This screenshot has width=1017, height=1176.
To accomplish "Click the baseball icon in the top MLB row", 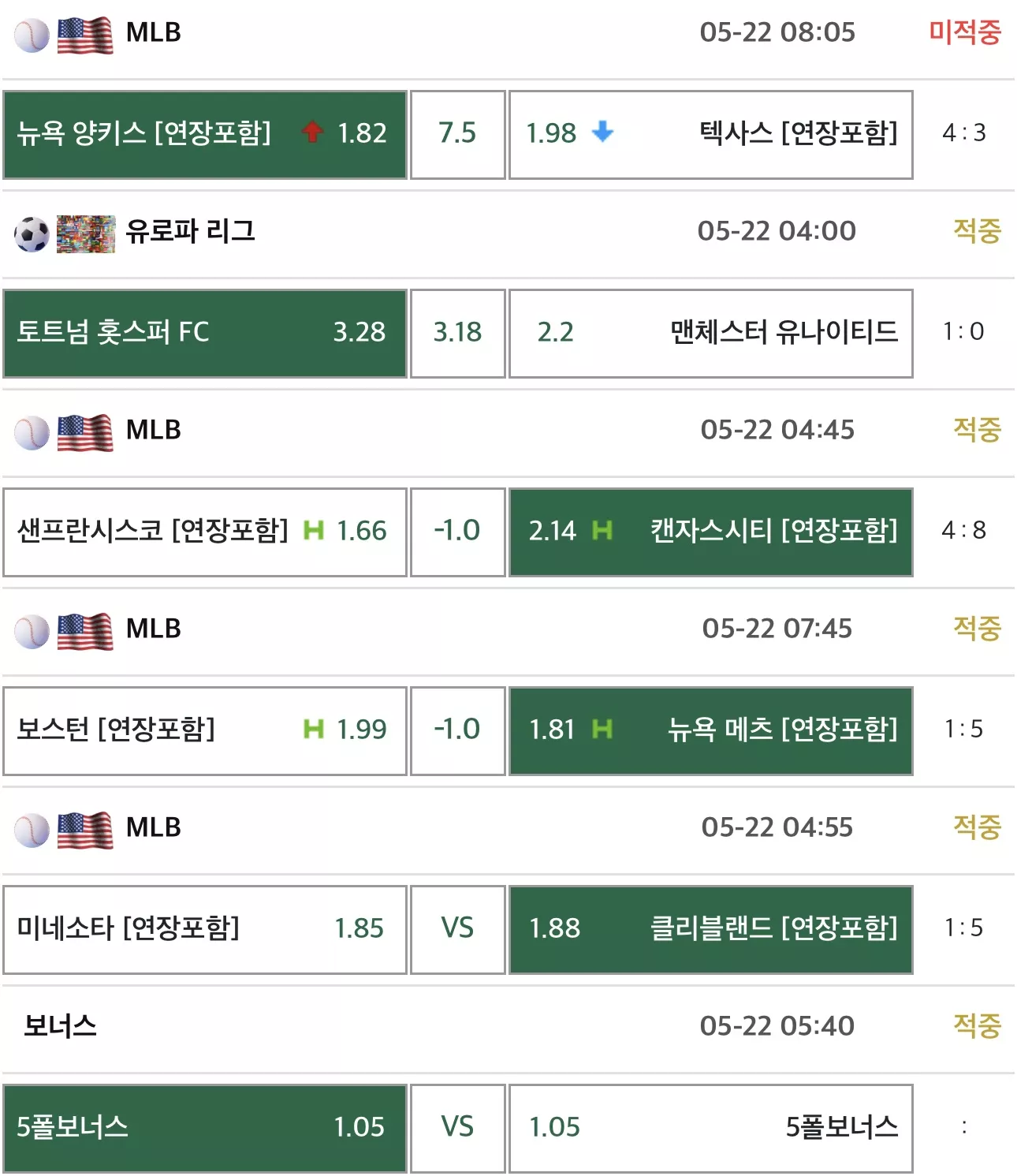I will coord(32,35).
